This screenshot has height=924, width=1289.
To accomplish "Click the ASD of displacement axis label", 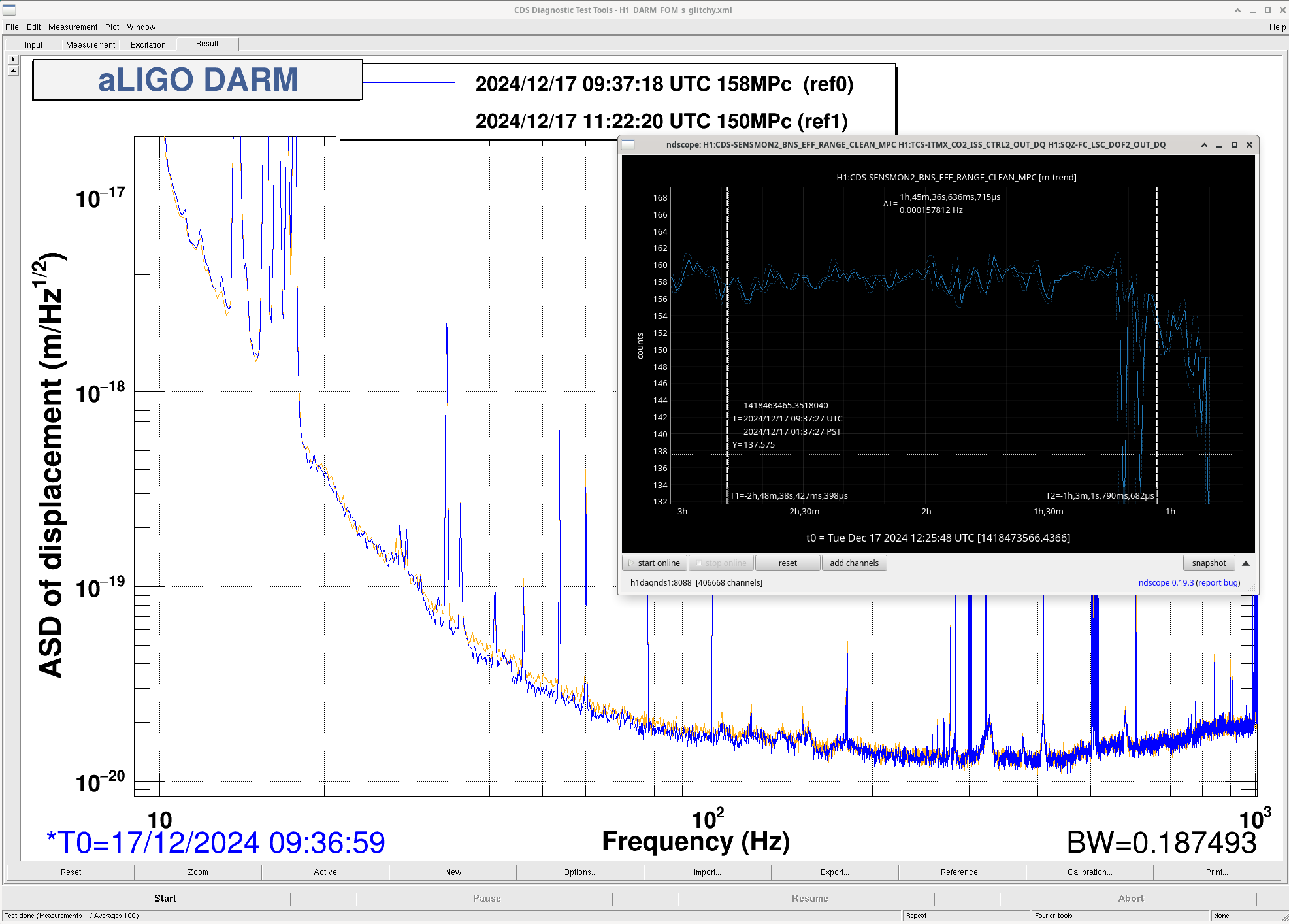I will (51, 464).
